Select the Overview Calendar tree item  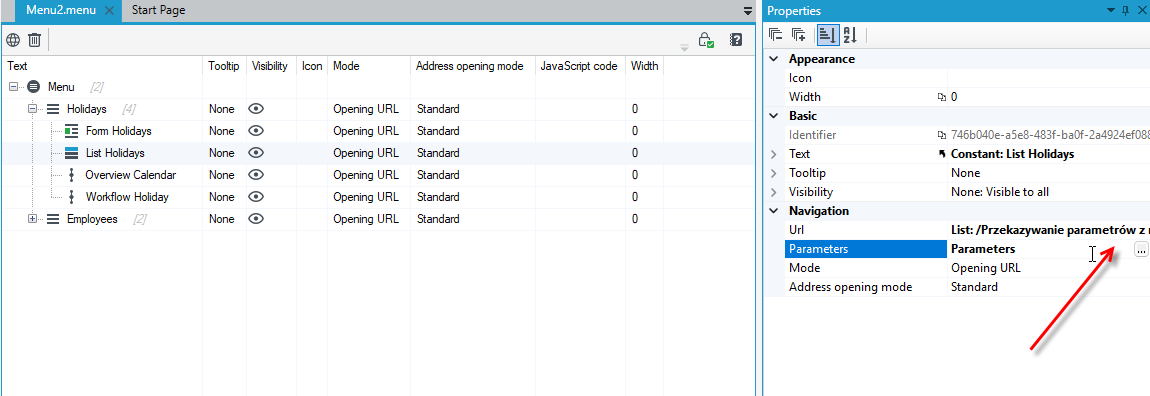(131, 175)
